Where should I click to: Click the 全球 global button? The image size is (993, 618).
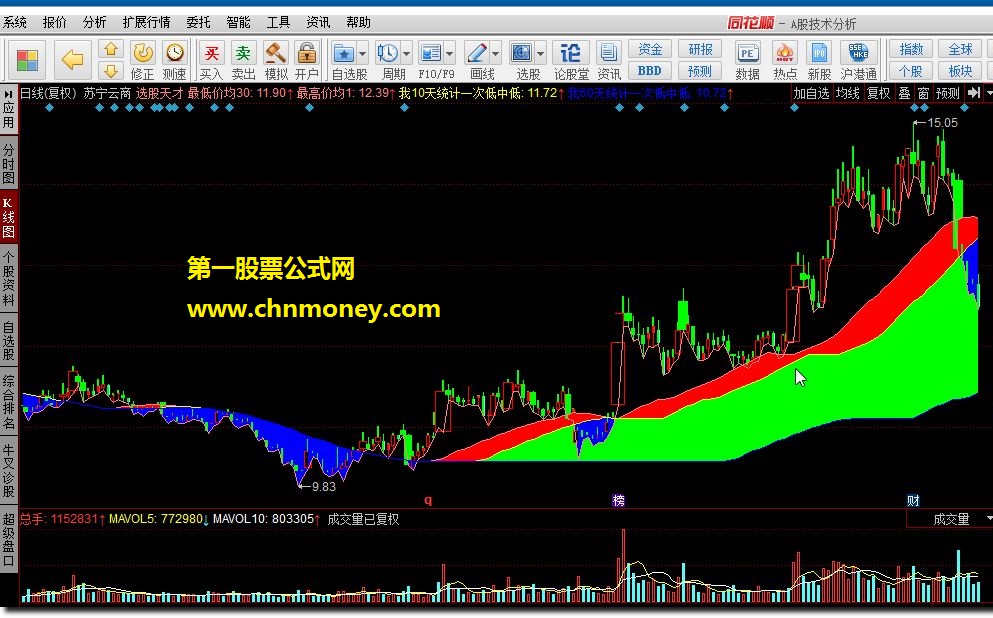960,49
